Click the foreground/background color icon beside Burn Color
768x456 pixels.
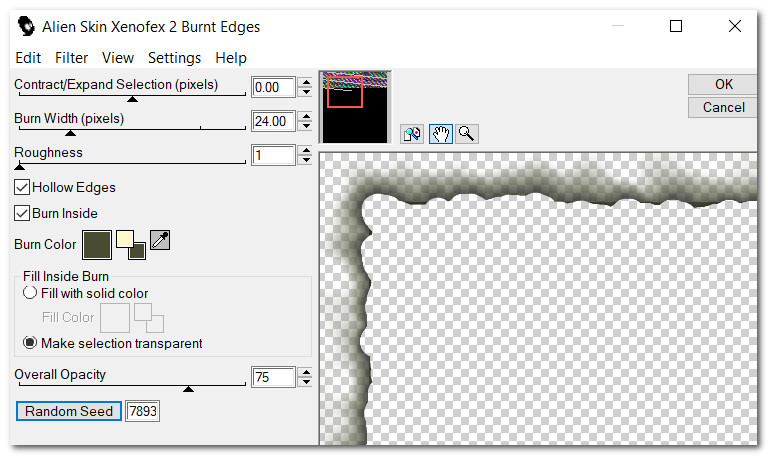(x=131, y=244)
